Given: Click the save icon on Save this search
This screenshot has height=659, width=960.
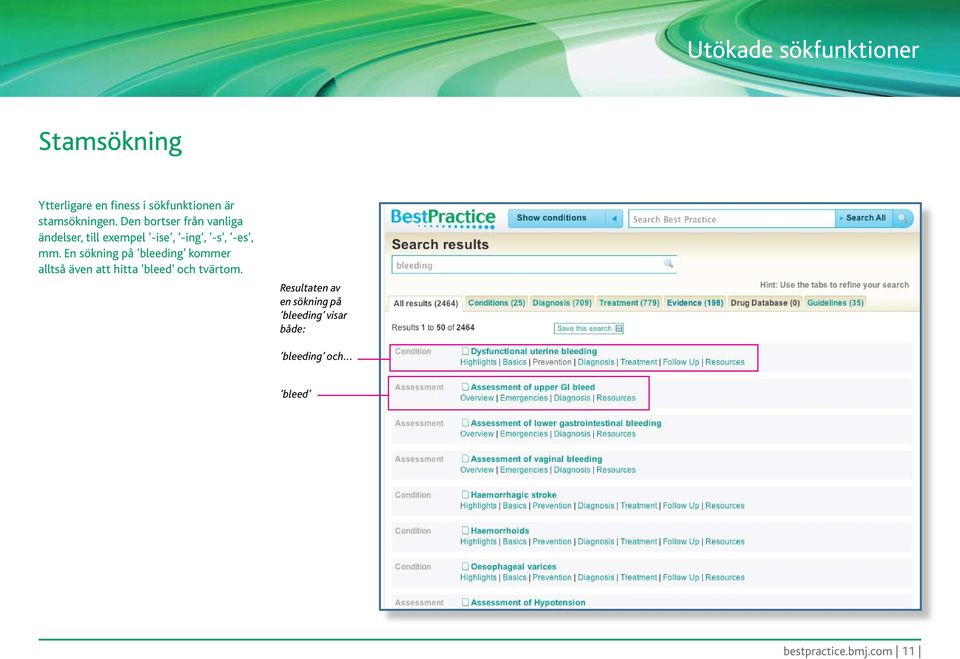Looking at the screenshot, I should point(619,328).
